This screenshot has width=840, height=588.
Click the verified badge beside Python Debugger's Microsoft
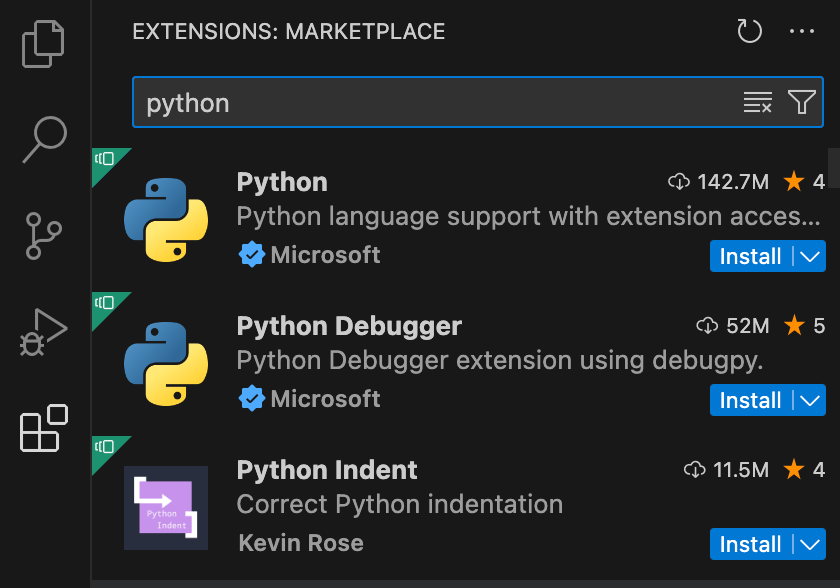pos(251,398)
